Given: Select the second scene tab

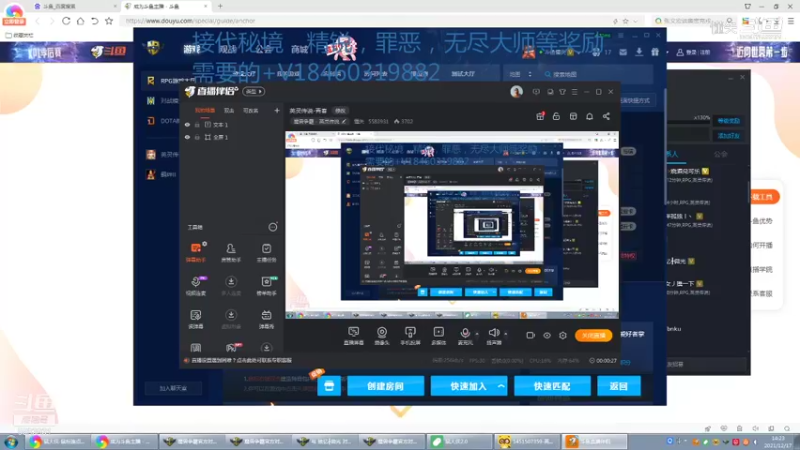Looking at the screenshot, I should click(229, 110).
